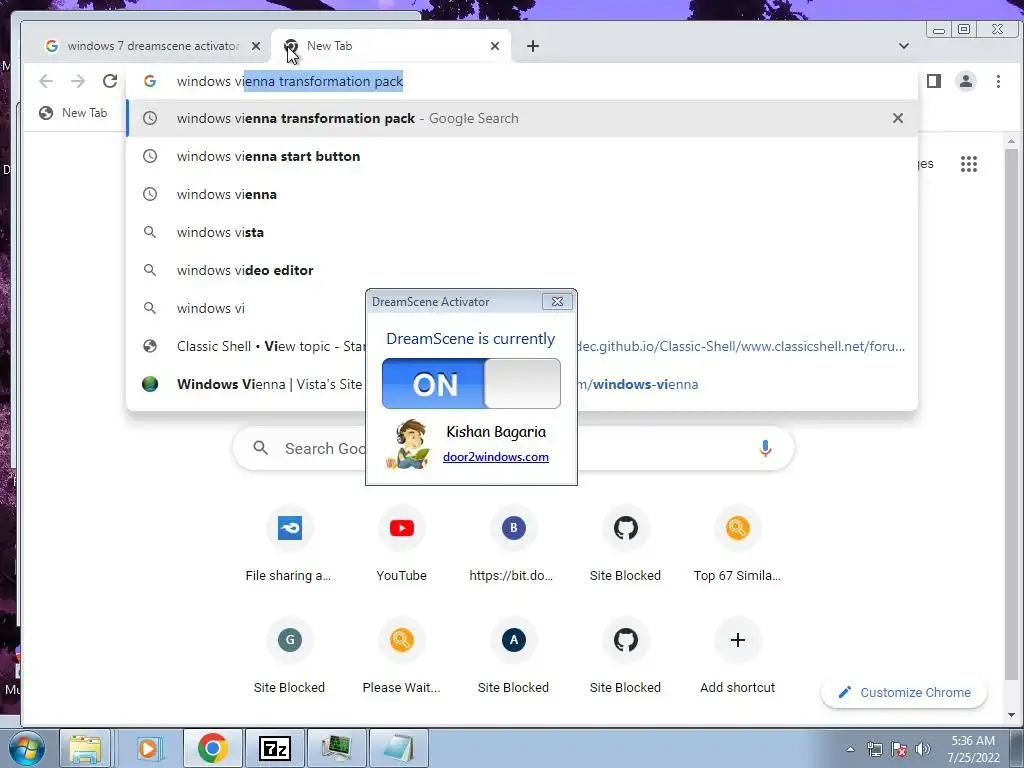Viewport: 1024px width, 768px height.
Task: Click Customize Chrome button
Action: click(904, 692)
